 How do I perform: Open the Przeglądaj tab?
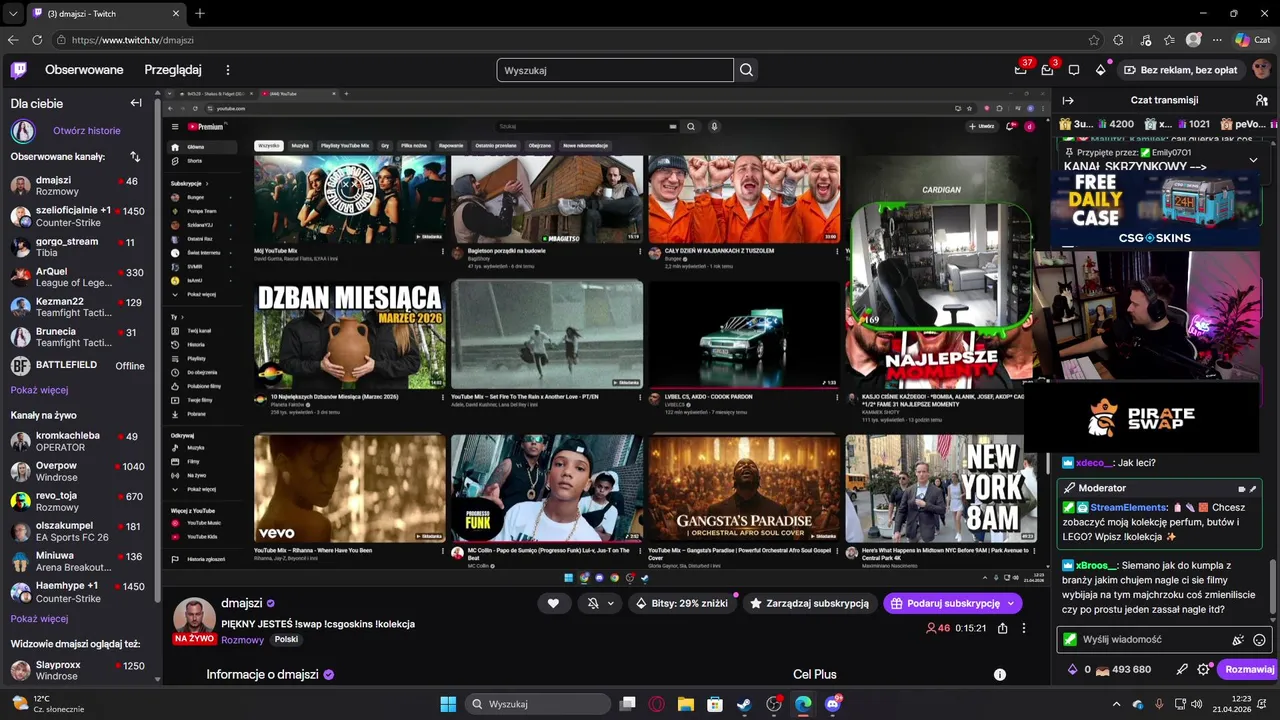[x=173, y=70]
